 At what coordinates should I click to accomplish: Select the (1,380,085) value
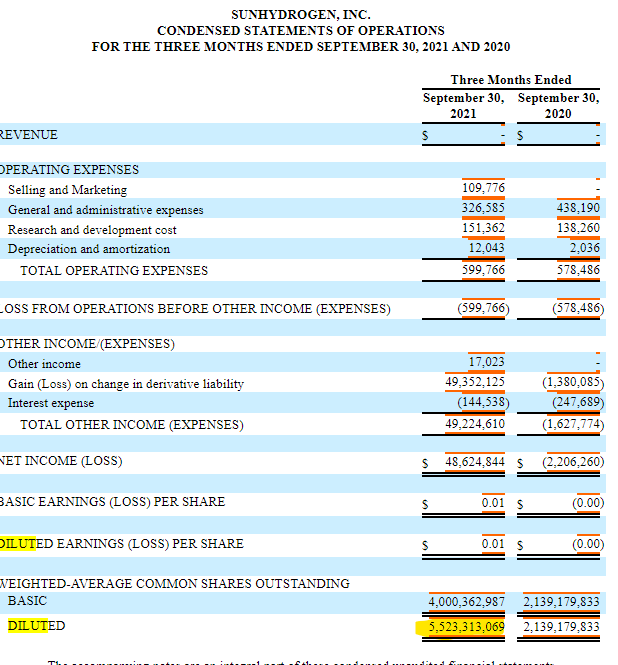573,382
